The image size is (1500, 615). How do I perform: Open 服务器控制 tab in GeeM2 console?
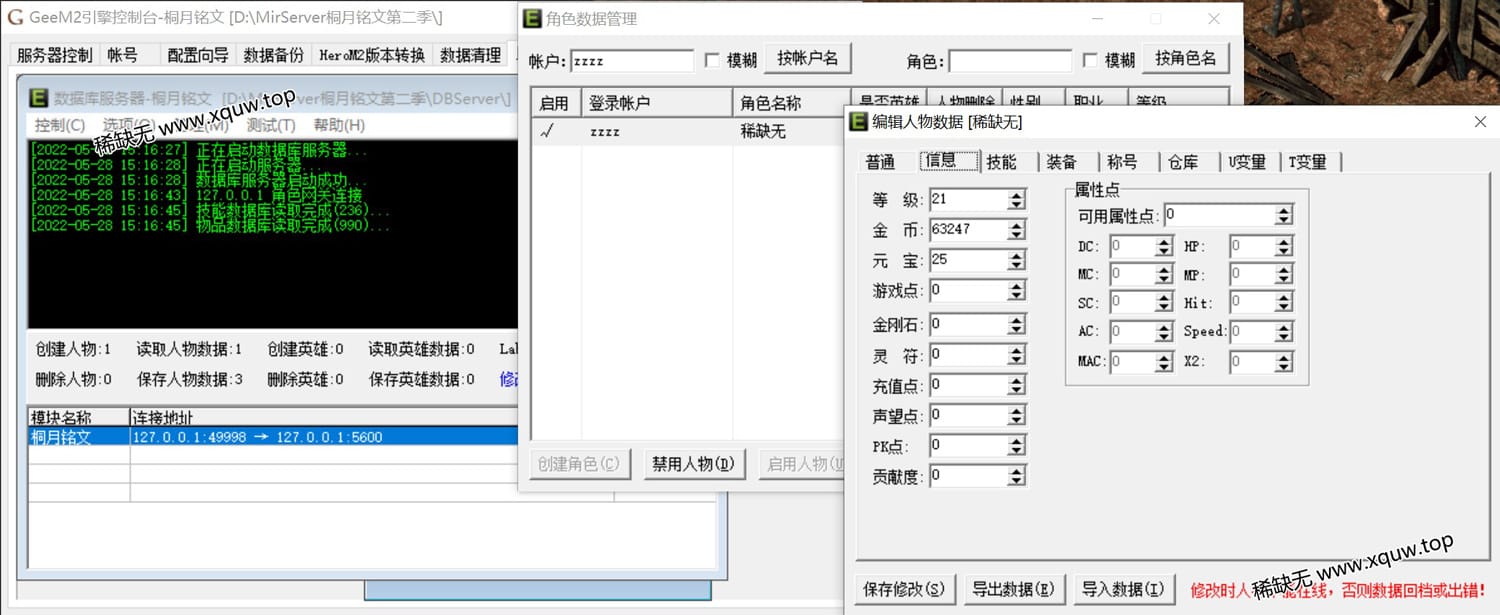(55, 55)
